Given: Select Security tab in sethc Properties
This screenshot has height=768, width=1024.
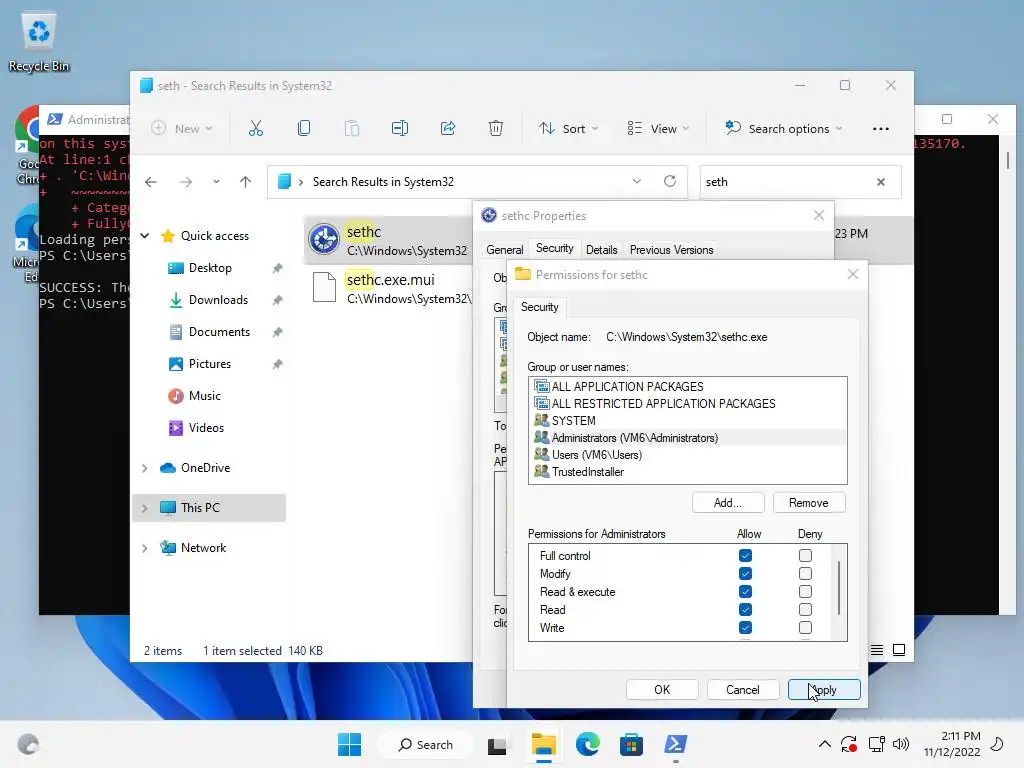Looking at the screenshot, I should [554, 248].
